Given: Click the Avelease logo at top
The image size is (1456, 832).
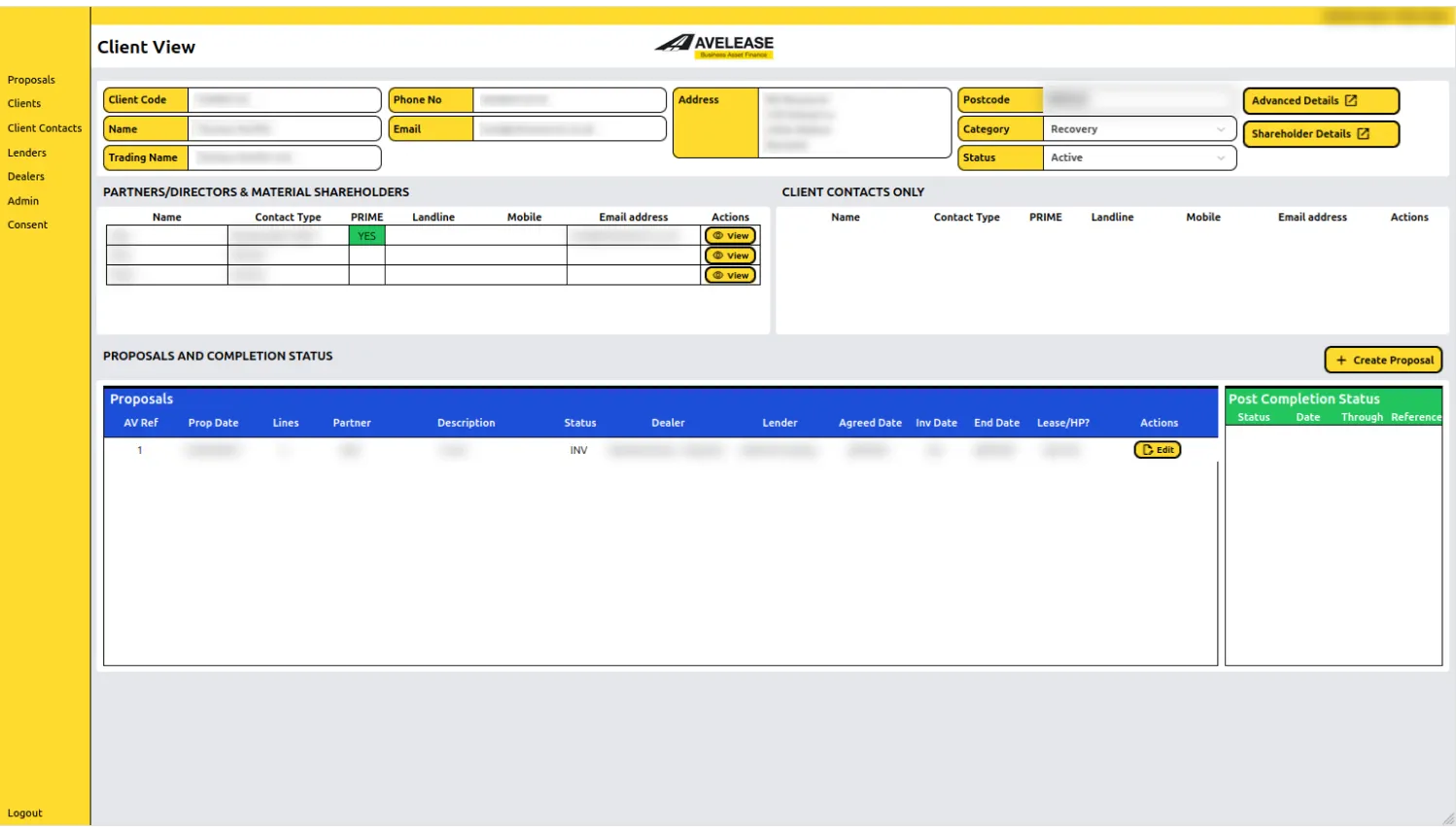Looking at the screenshot, I should (x=714, y=45).
